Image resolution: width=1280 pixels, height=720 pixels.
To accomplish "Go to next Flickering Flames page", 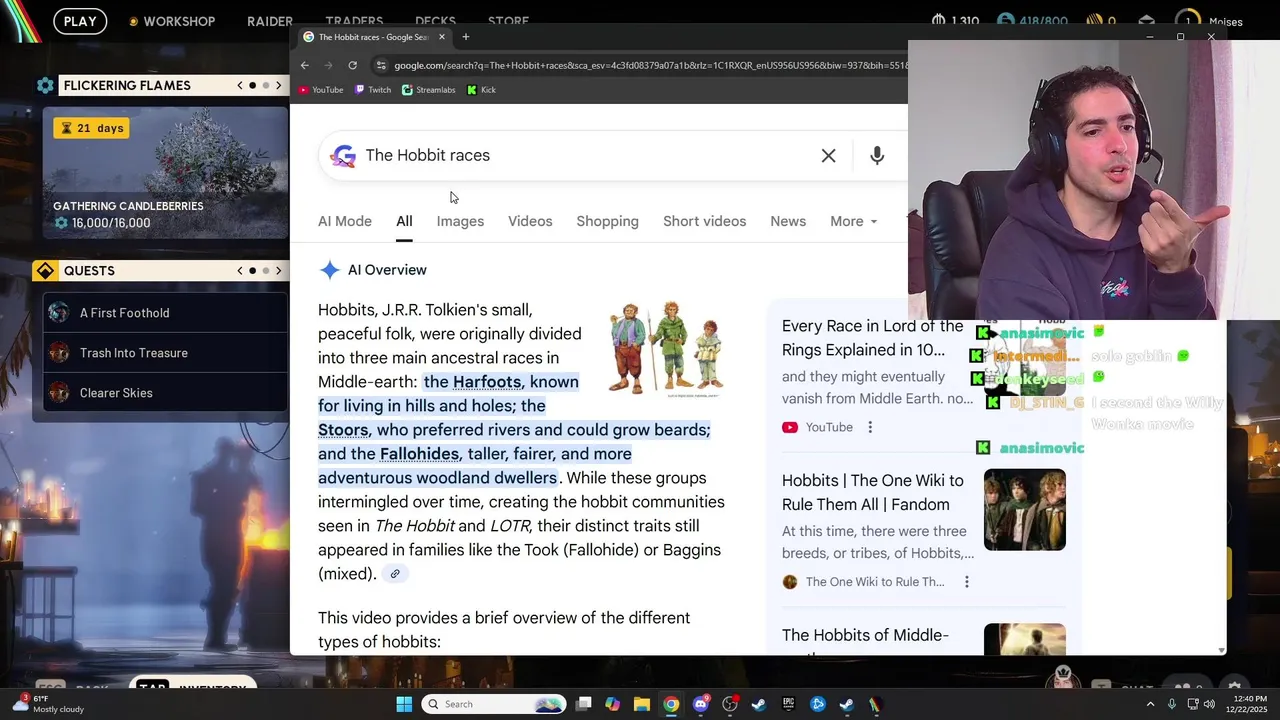I will (278, 85).
